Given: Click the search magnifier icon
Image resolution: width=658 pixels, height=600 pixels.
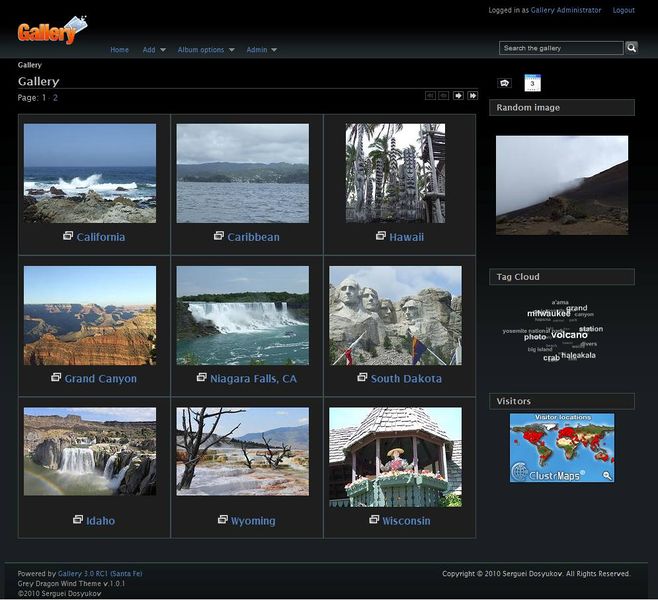Looking at the screenshot, I should [x=632, y=48].
